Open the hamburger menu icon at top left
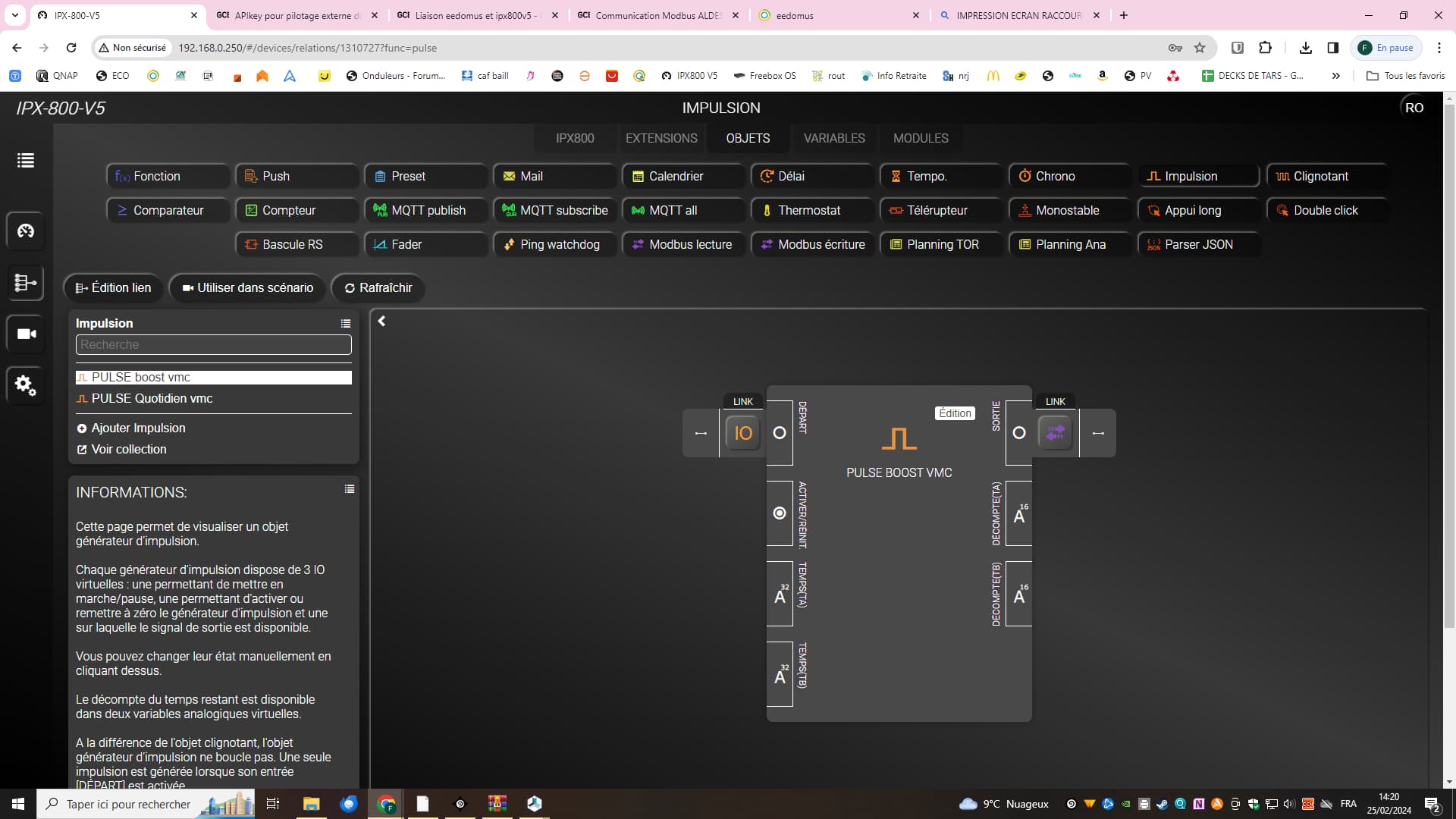 26,160
